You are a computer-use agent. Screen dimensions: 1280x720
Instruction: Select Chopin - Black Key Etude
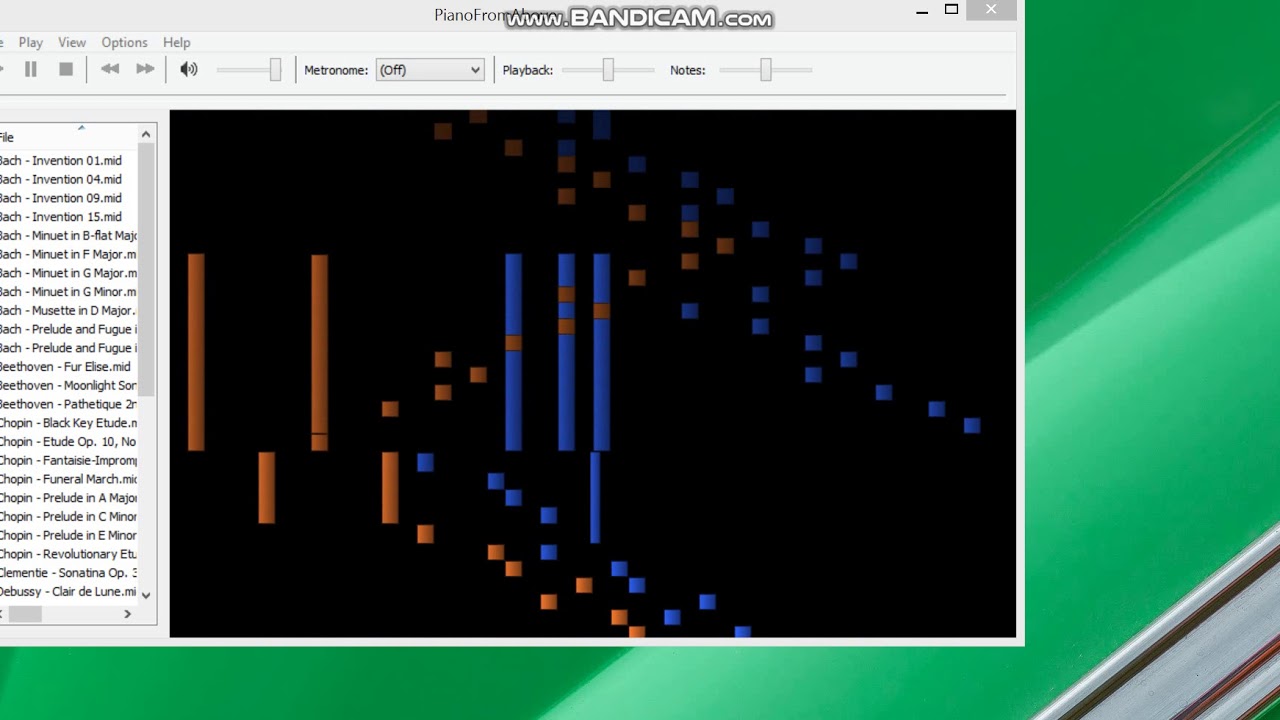(68, 423)
